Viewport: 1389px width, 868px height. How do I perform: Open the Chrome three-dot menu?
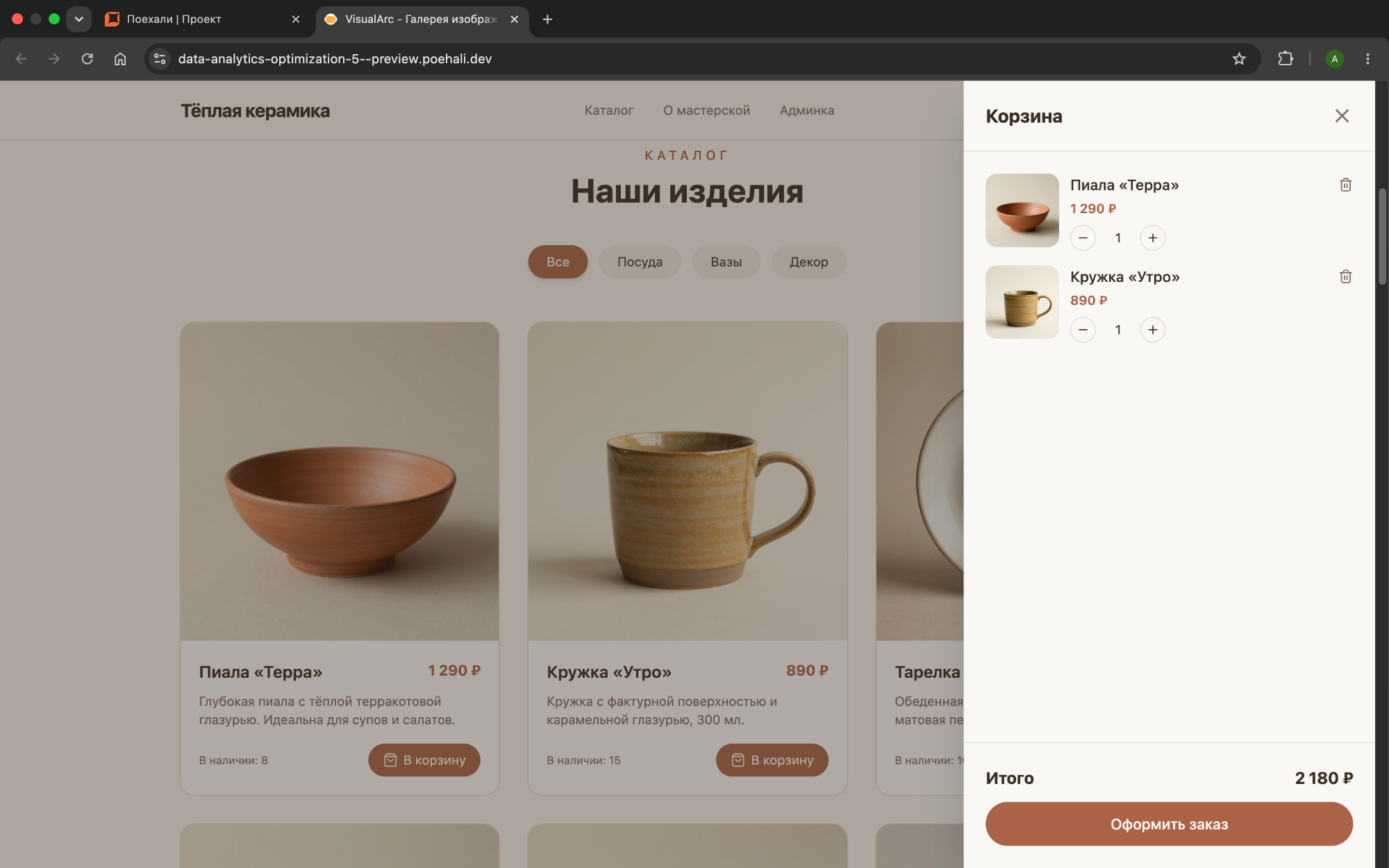tap(1367, 59)
